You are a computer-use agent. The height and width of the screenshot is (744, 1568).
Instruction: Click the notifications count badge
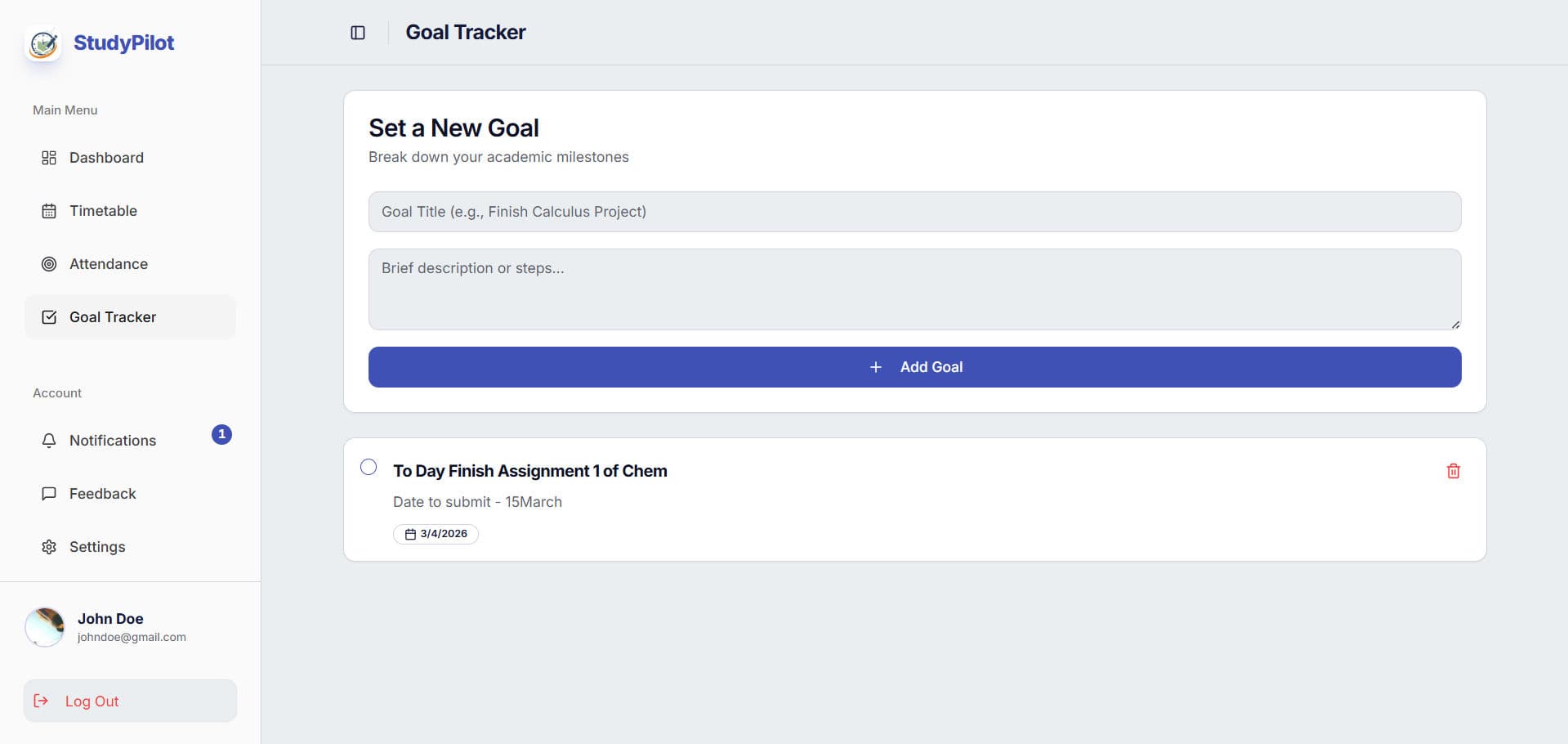221,434
